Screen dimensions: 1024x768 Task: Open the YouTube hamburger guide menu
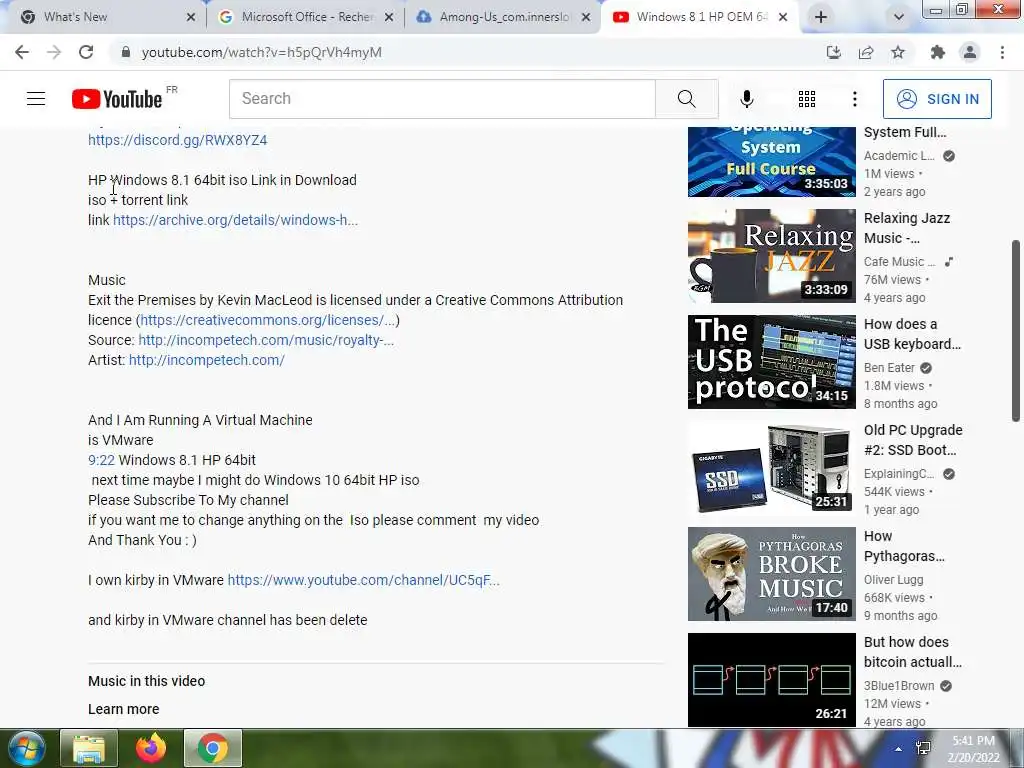(36, 99)
